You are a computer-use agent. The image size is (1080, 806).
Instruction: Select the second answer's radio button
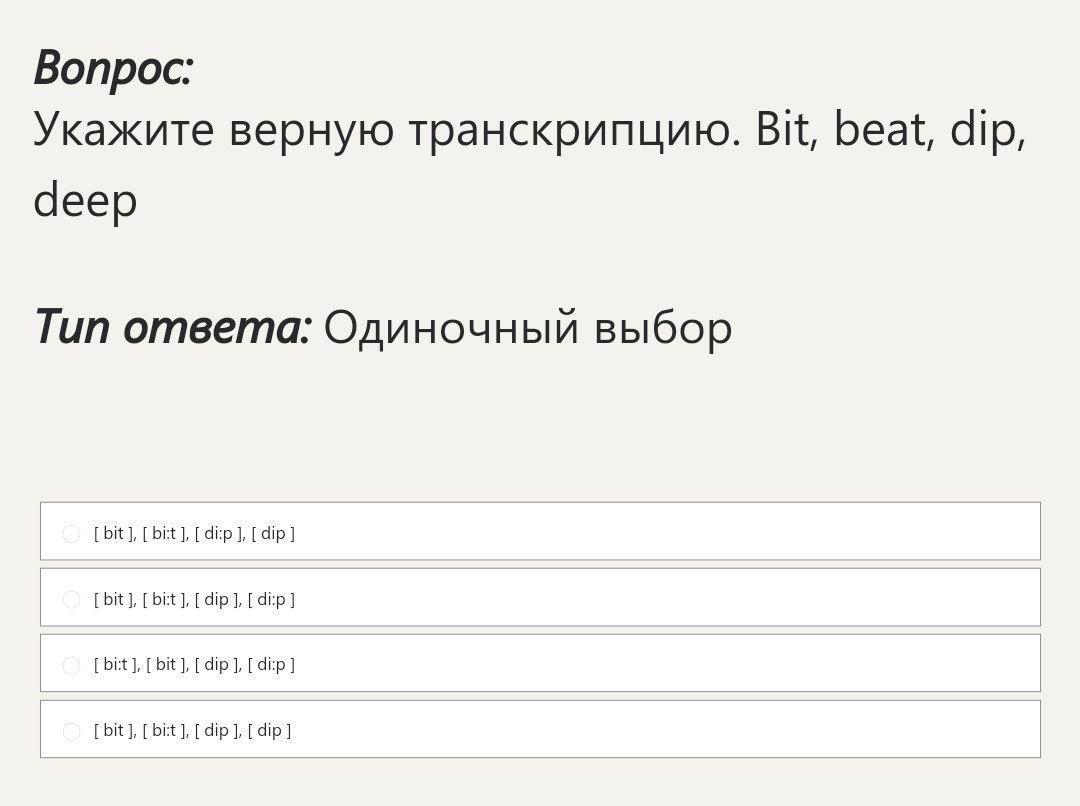pyautogui.click(x=71, y=600)
